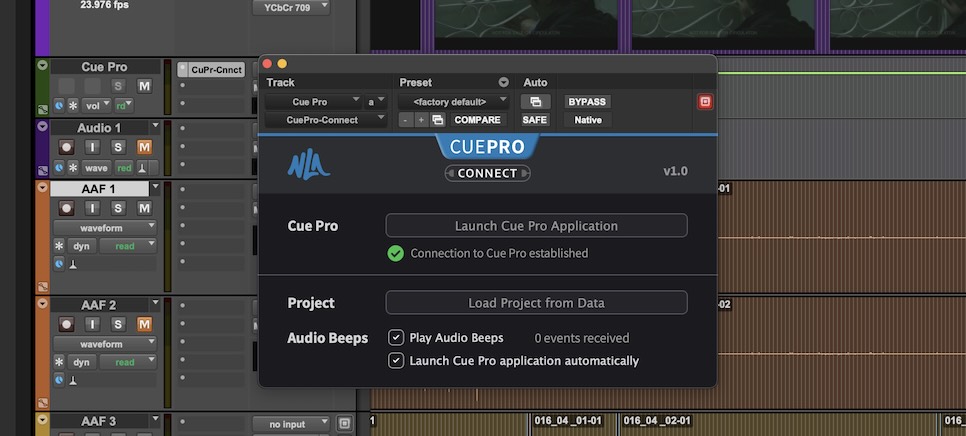Screen dimensions: 966x436
Task: Solo the AAF 1 track
Action: click(118, 208)
